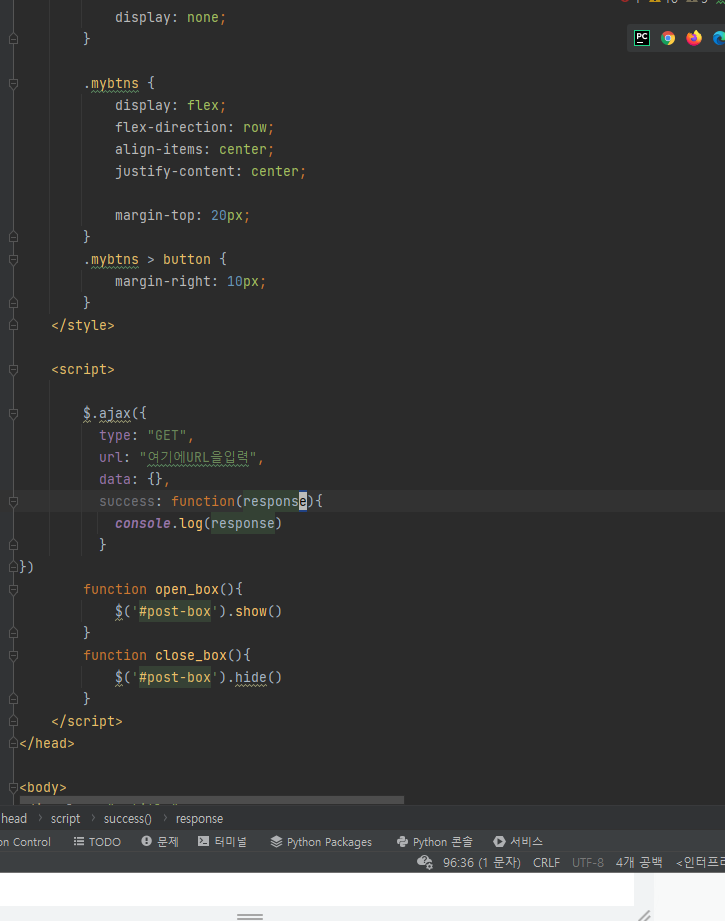The height and width of the screenshot is (921, 725).
Task: Open the Python Packages tool window
Action: pos(321,842)
